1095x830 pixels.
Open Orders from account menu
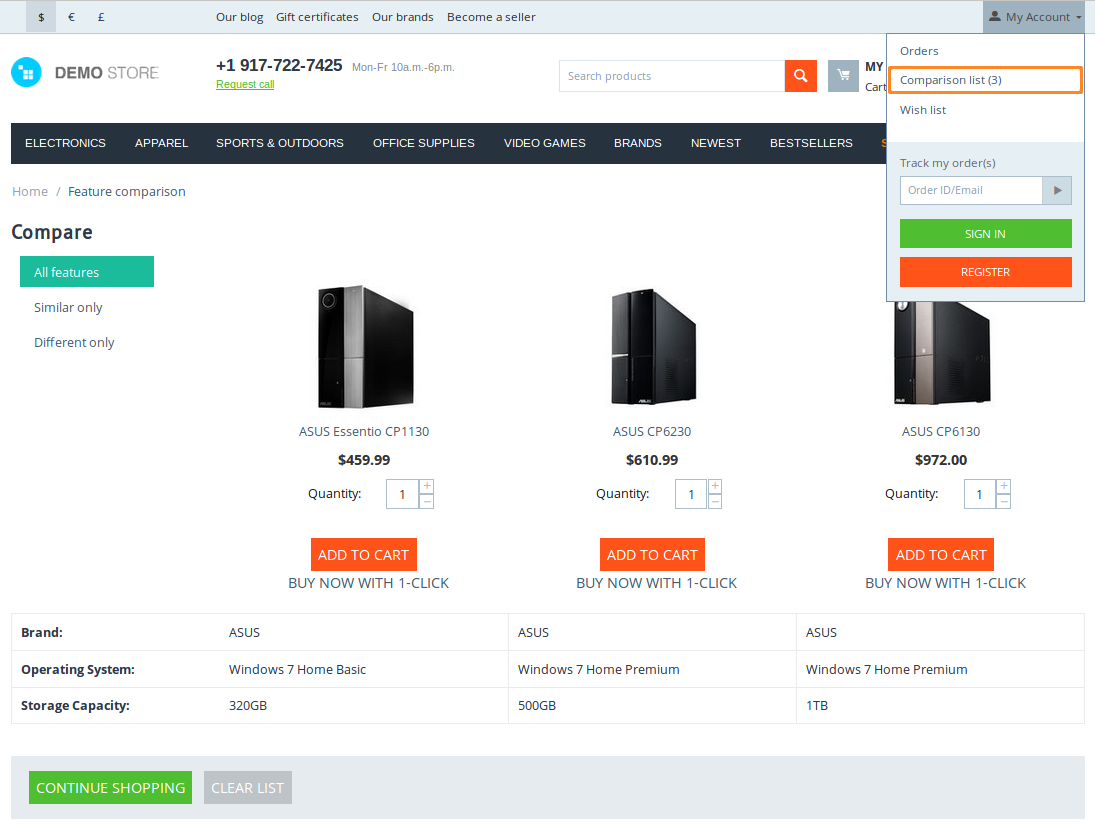(x=919, y=51)
